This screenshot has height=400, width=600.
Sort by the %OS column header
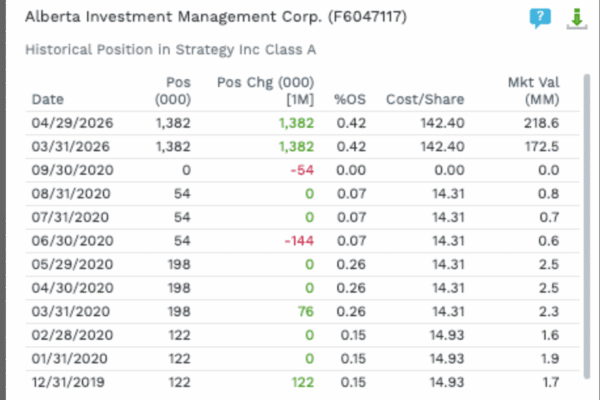point(350,100)
